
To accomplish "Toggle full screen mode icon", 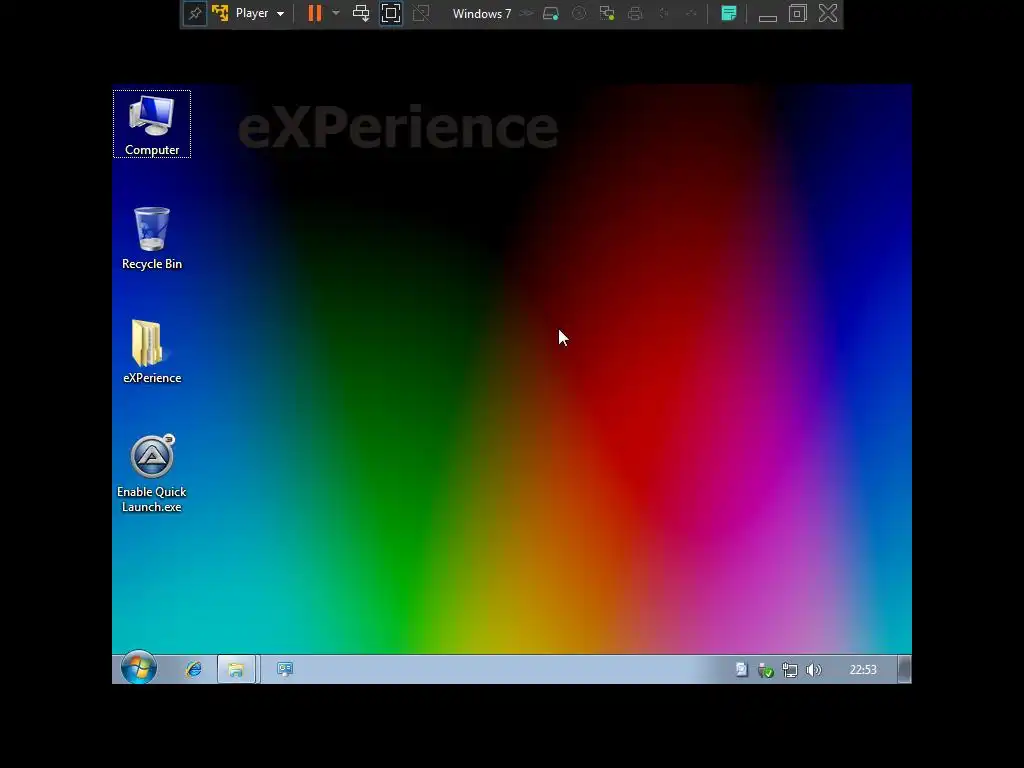I will point(391,13).
